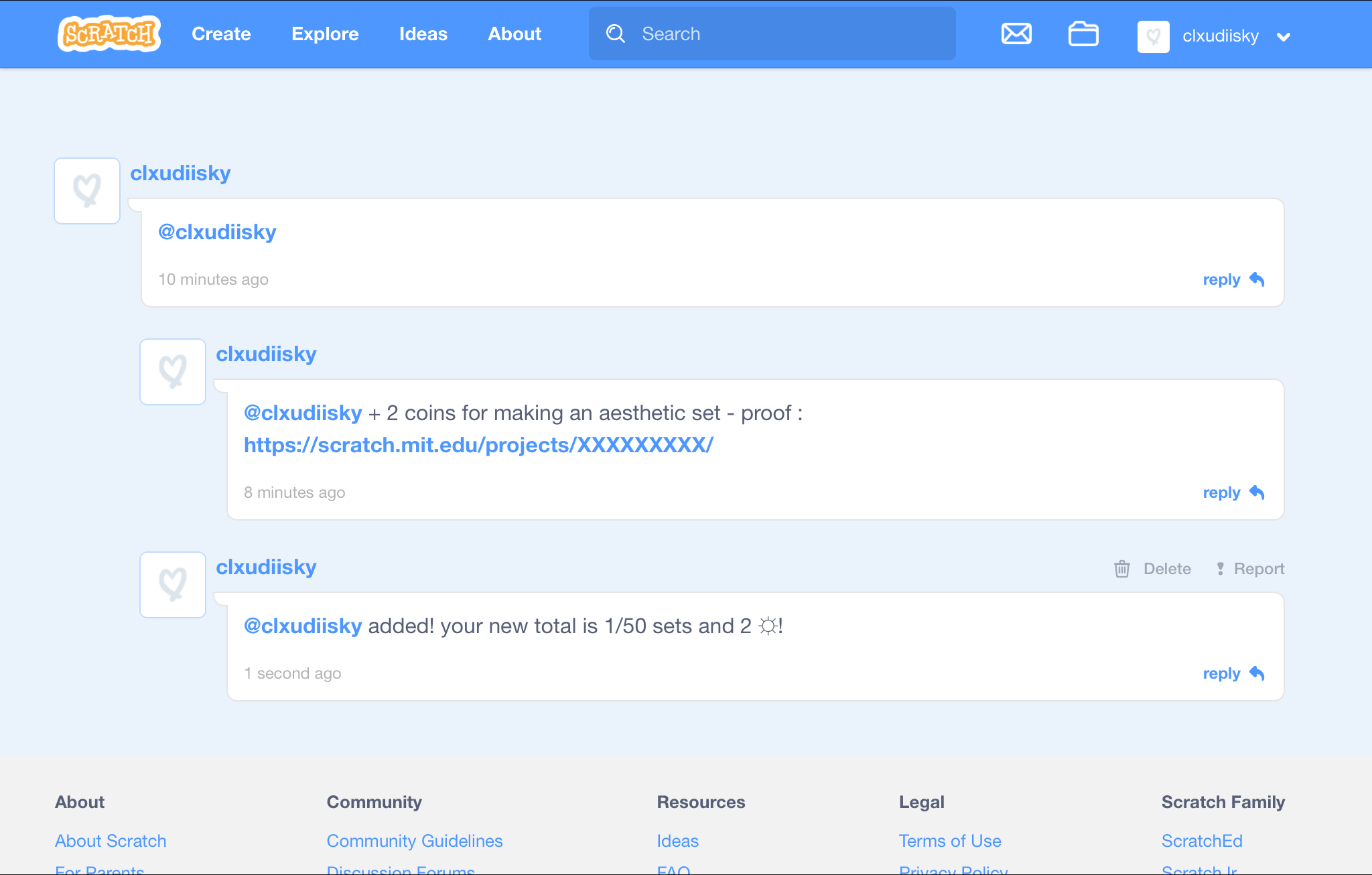Open the messages envelope icon
1372x875 pixels.
pos(1016,33)
